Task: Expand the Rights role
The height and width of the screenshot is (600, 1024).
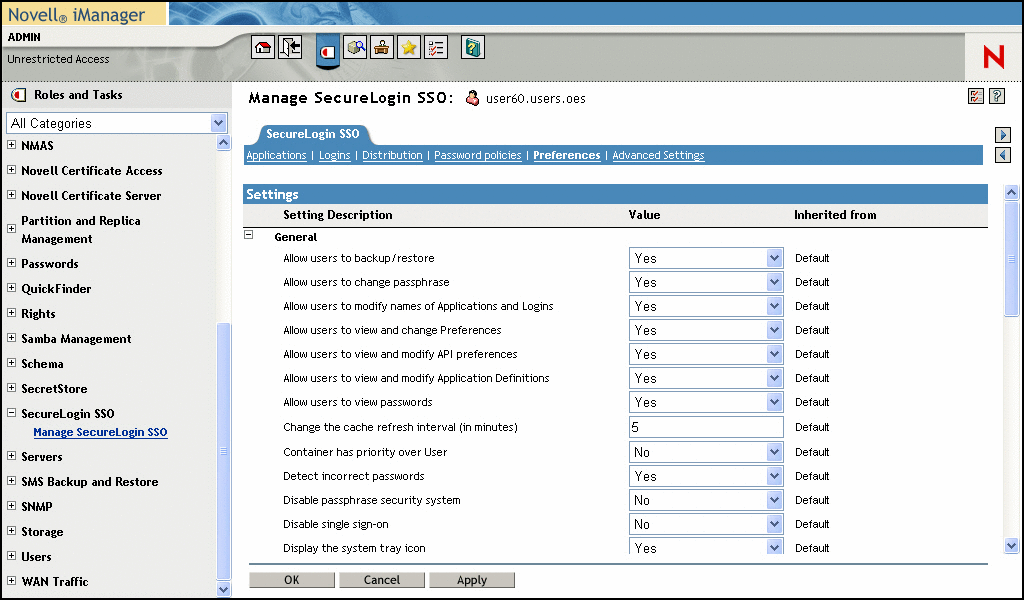Action: point(12,313)
